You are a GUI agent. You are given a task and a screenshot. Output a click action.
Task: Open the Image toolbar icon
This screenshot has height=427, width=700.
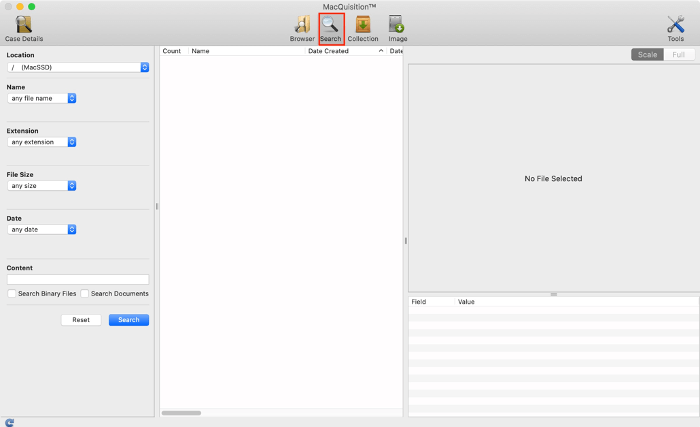(x=397, y=26)
